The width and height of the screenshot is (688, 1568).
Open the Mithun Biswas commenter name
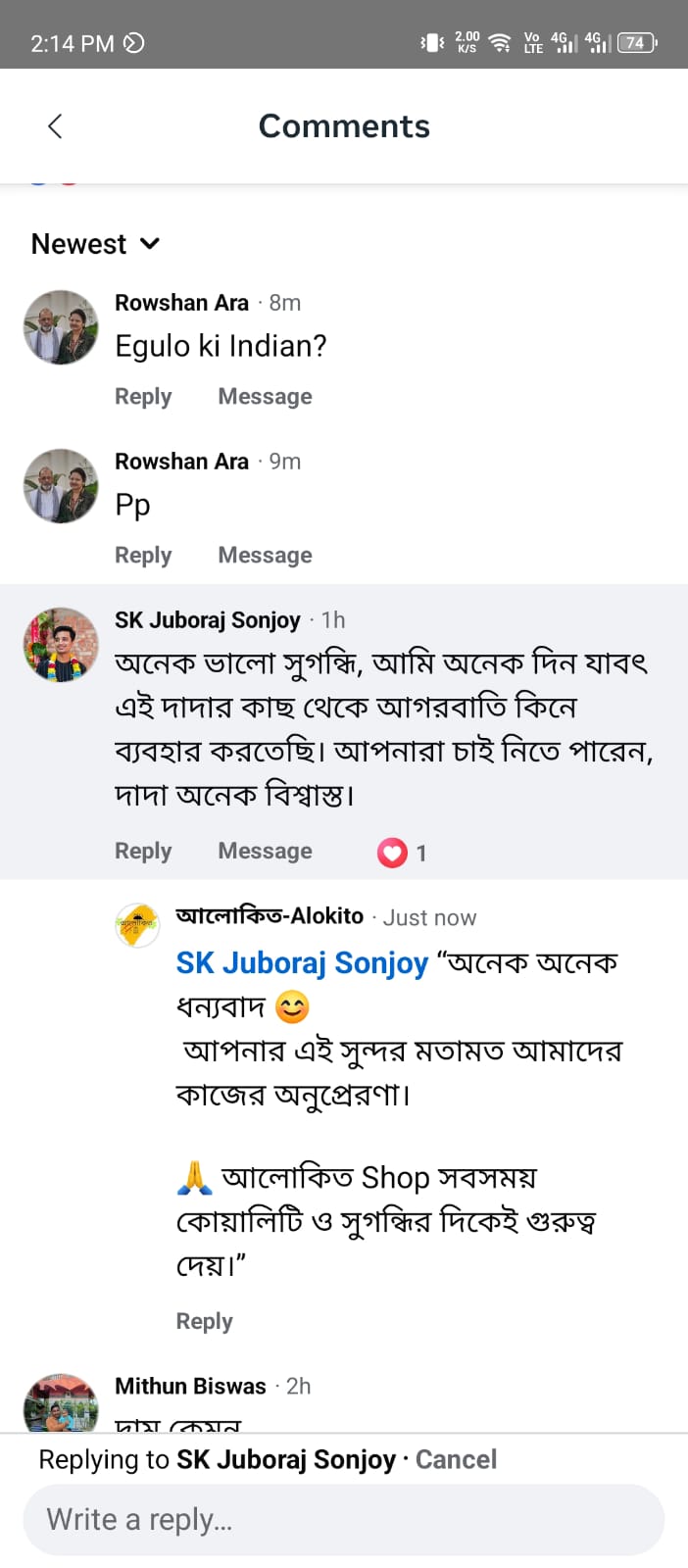(190, 1387)
